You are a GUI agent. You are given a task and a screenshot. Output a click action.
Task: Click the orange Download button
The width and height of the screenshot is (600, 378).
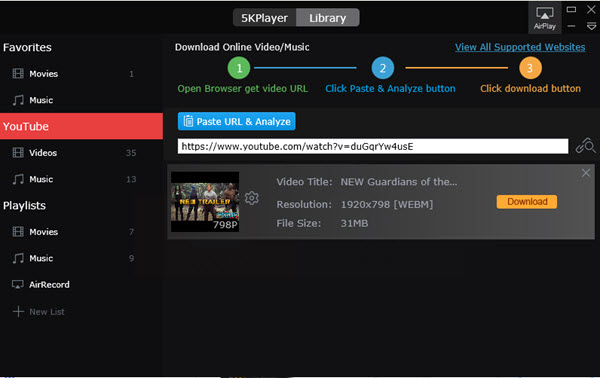click(x=527, y=202)
